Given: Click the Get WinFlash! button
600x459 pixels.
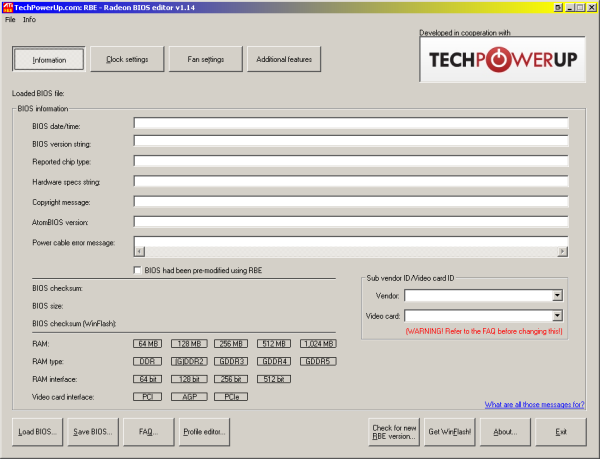Looking at the screenshot, I should tap(450, 432).
